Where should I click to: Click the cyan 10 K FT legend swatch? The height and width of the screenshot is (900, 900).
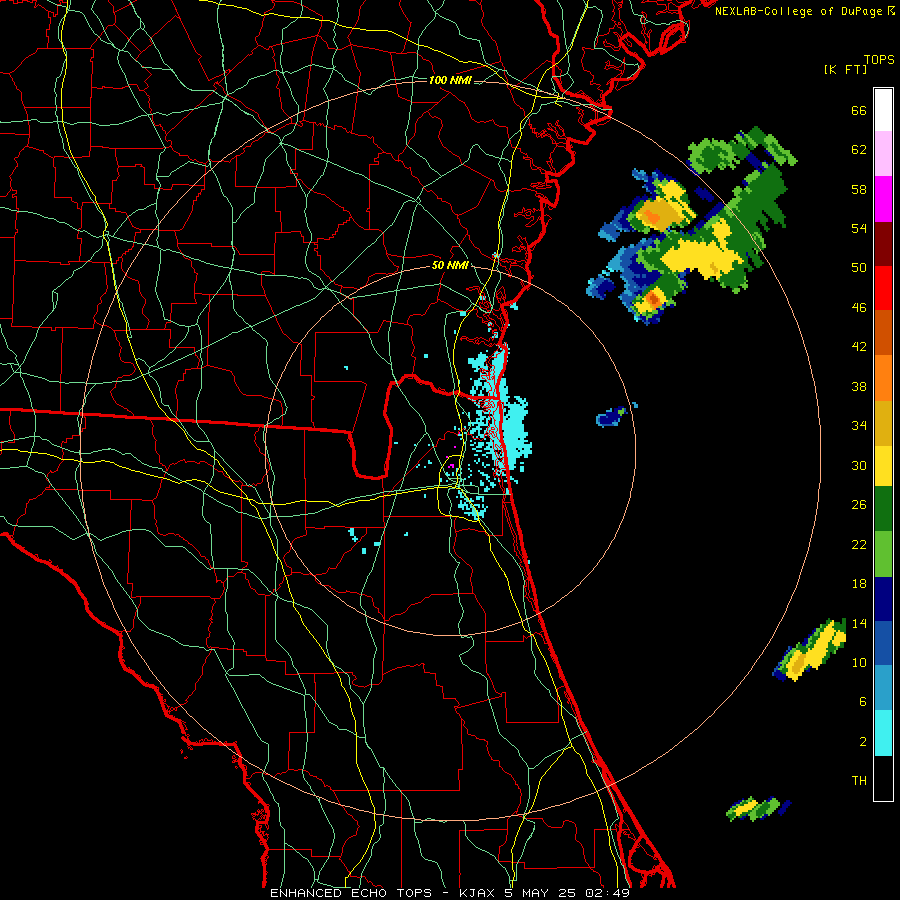(883, 732)
